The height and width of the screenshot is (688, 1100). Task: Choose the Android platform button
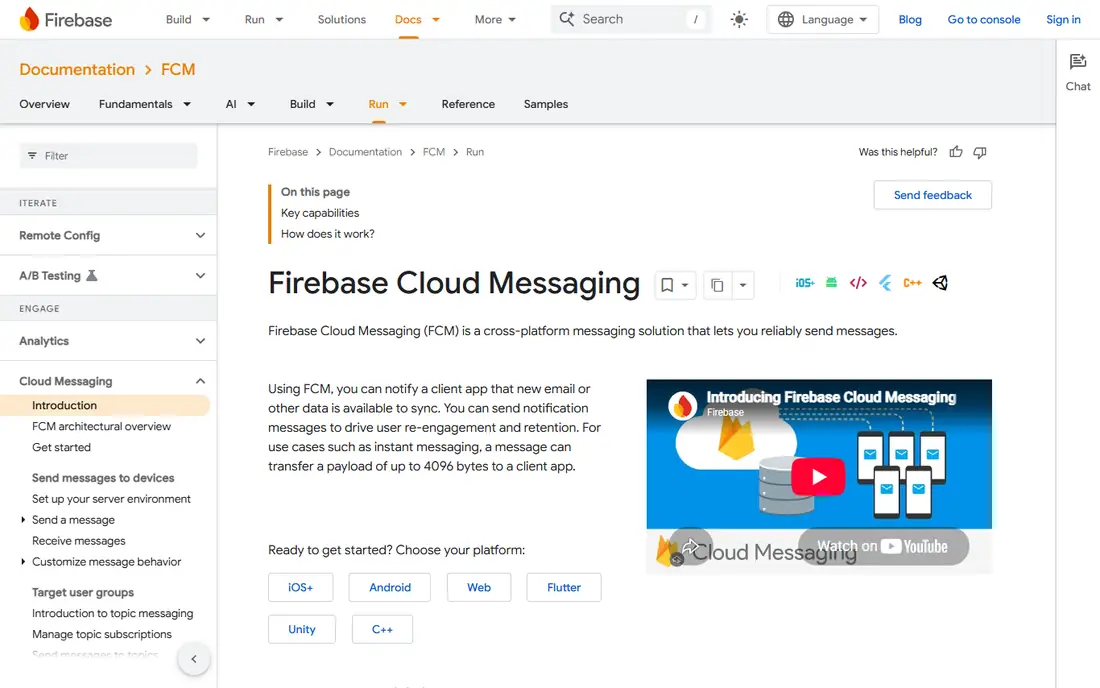(x=389, y=588)
